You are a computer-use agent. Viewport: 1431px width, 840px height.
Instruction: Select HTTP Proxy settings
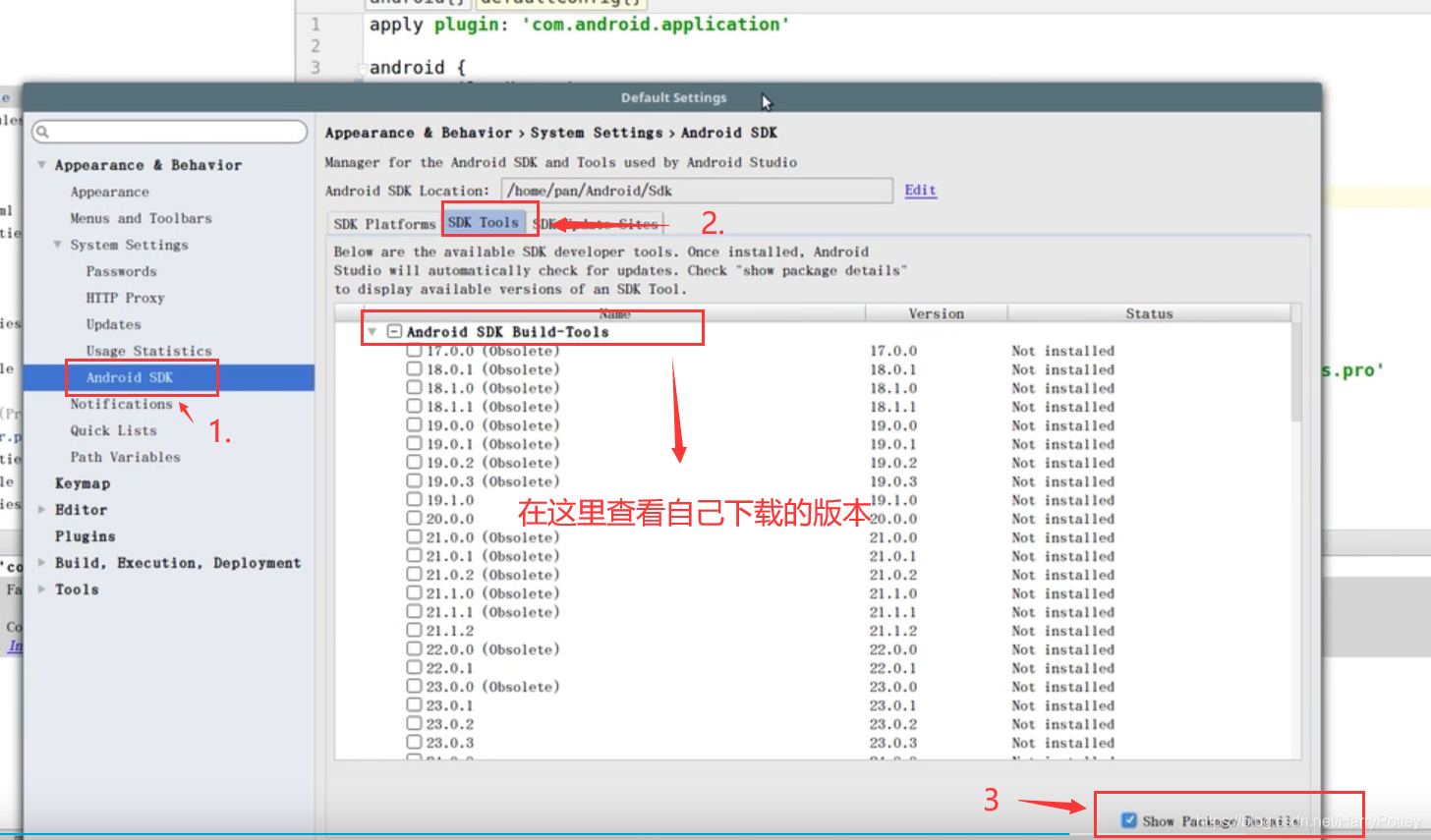(125, 298)
